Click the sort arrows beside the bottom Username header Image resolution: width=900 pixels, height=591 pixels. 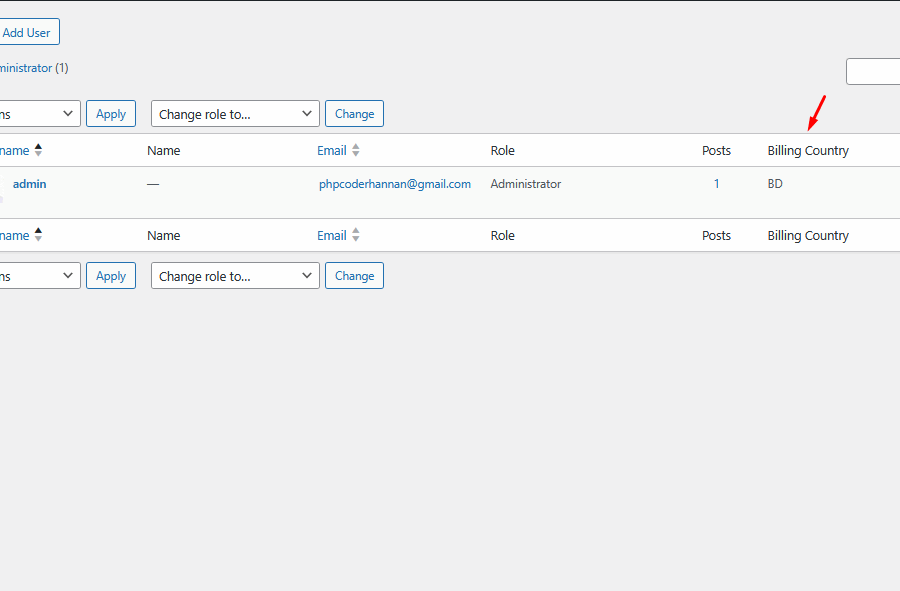tap(38, 236)
